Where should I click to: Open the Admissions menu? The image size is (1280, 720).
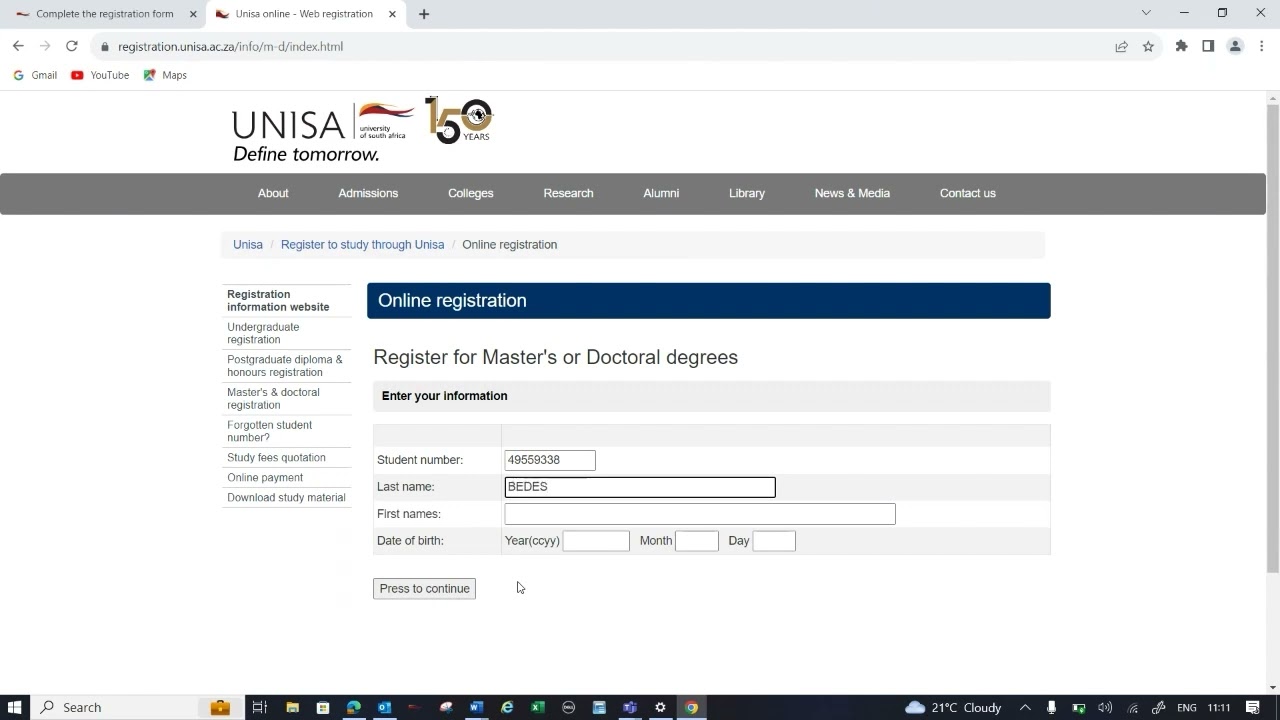click(x=368, y=193)
